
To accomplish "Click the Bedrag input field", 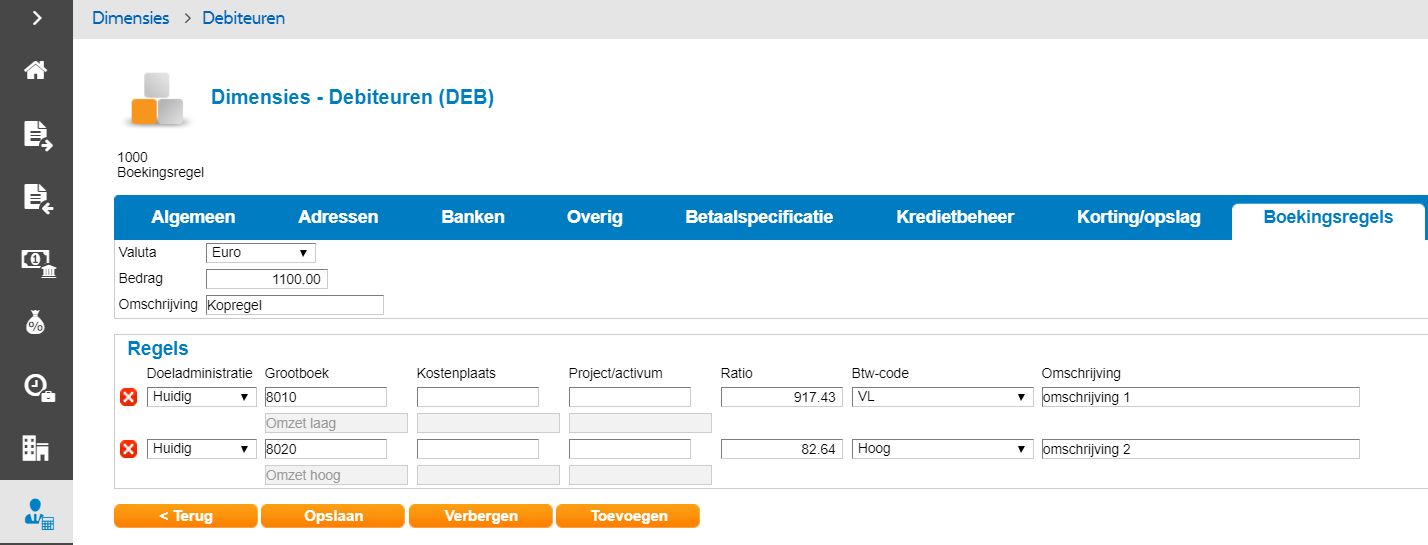I will click(267, 279).
